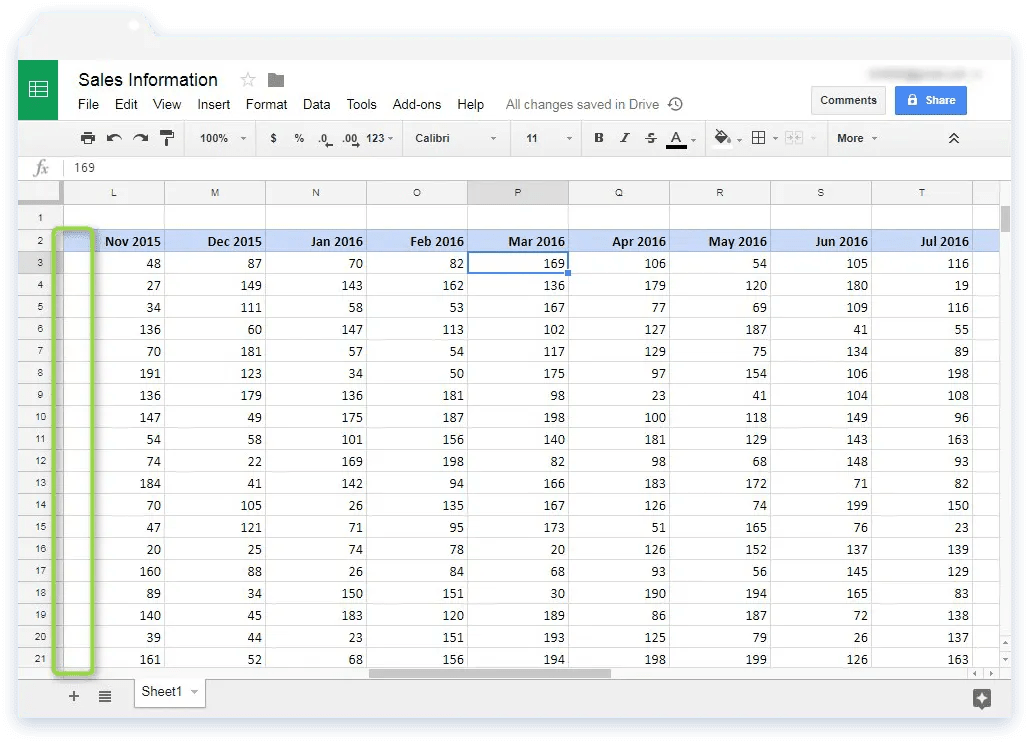Open the font size 11 dropdown

click(549, 138)
